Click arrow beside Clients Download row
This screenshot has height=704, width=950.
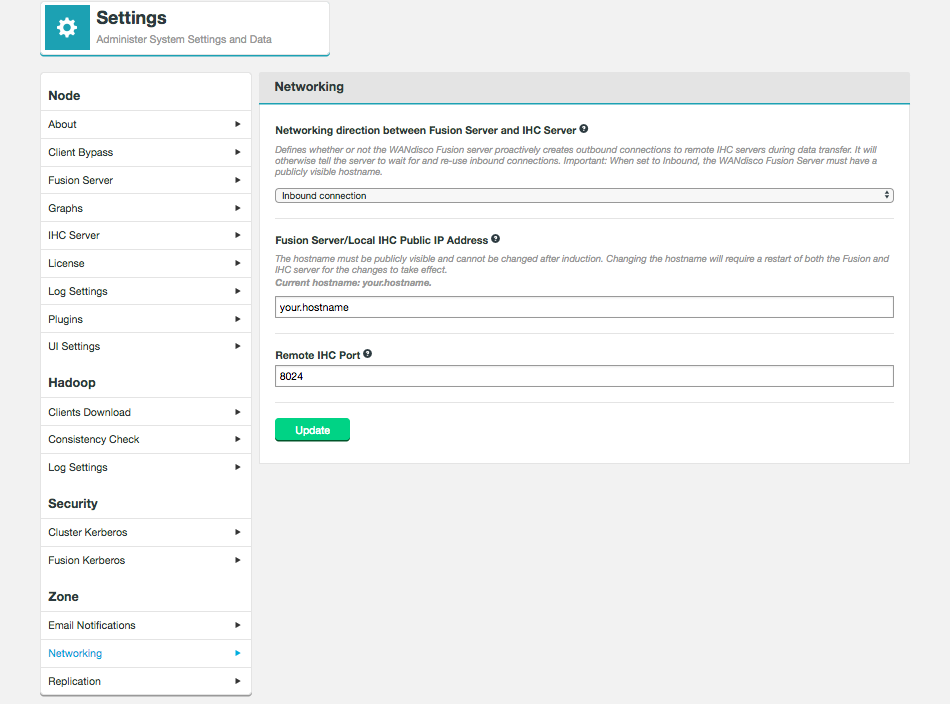click(x=238, y=412)
